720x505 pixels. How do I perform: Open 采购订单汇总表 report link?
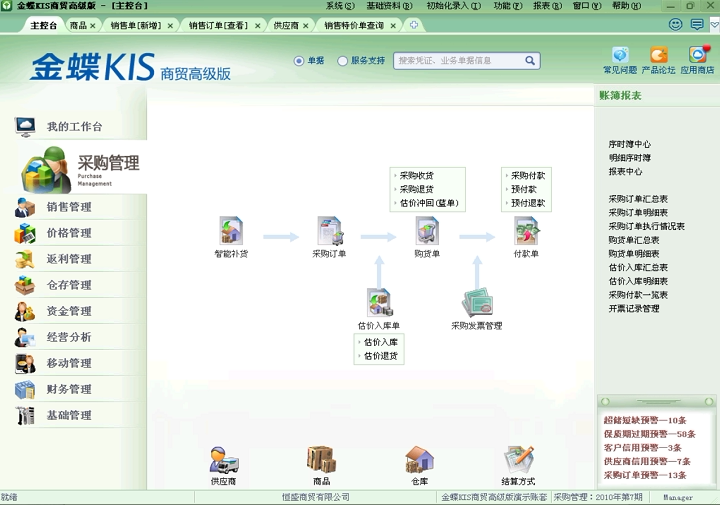pyautogui.click(x=638, y=199)
